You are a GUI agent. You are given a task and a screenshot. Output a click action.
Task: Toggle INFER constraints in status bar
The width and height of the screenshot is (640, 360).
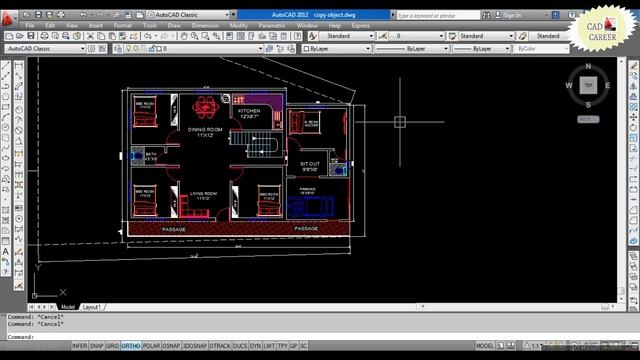tap(79, 346)
